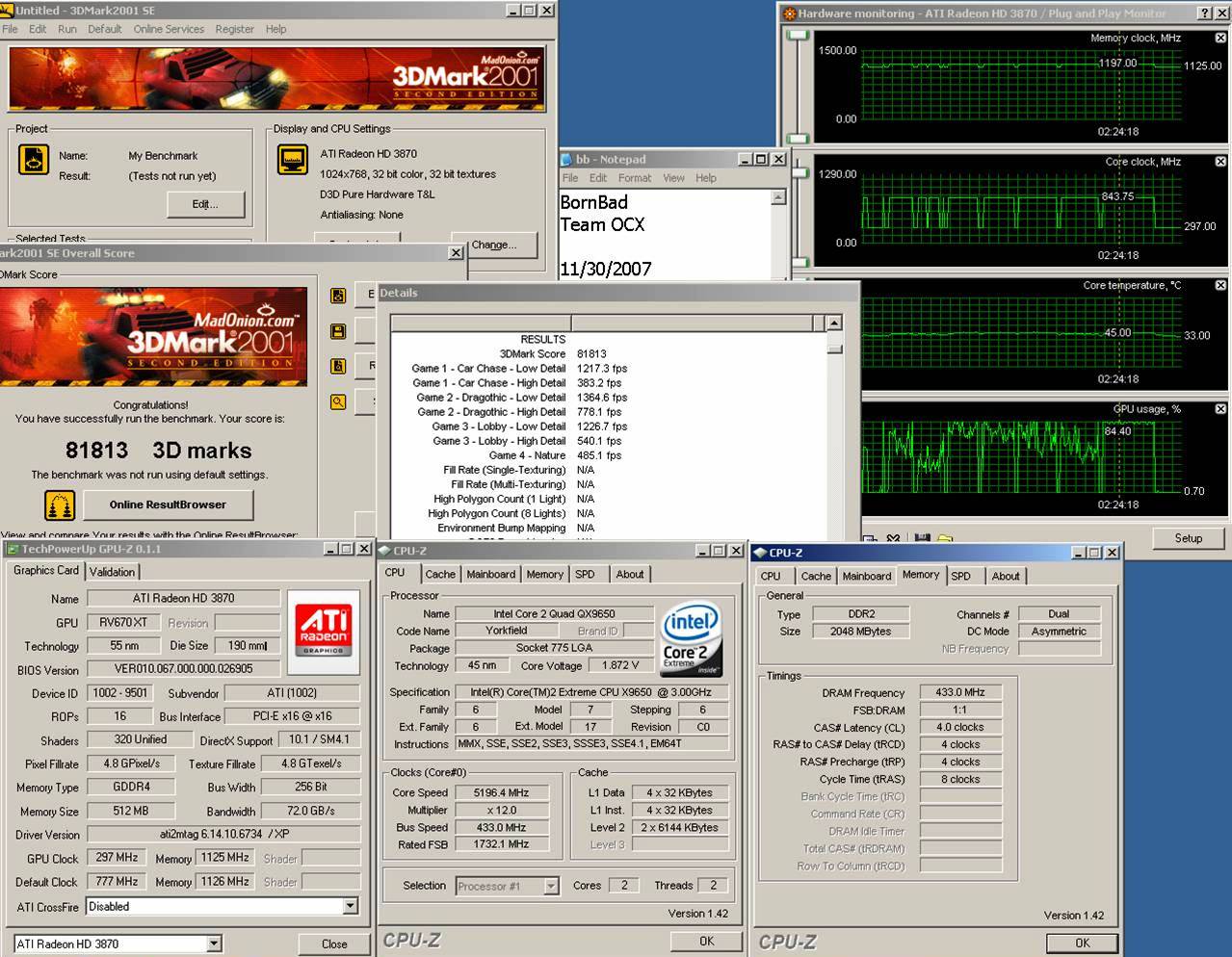Click the BornBad text in Notepad
Viewport: 1232px width, 957px height.
point(594,202)
